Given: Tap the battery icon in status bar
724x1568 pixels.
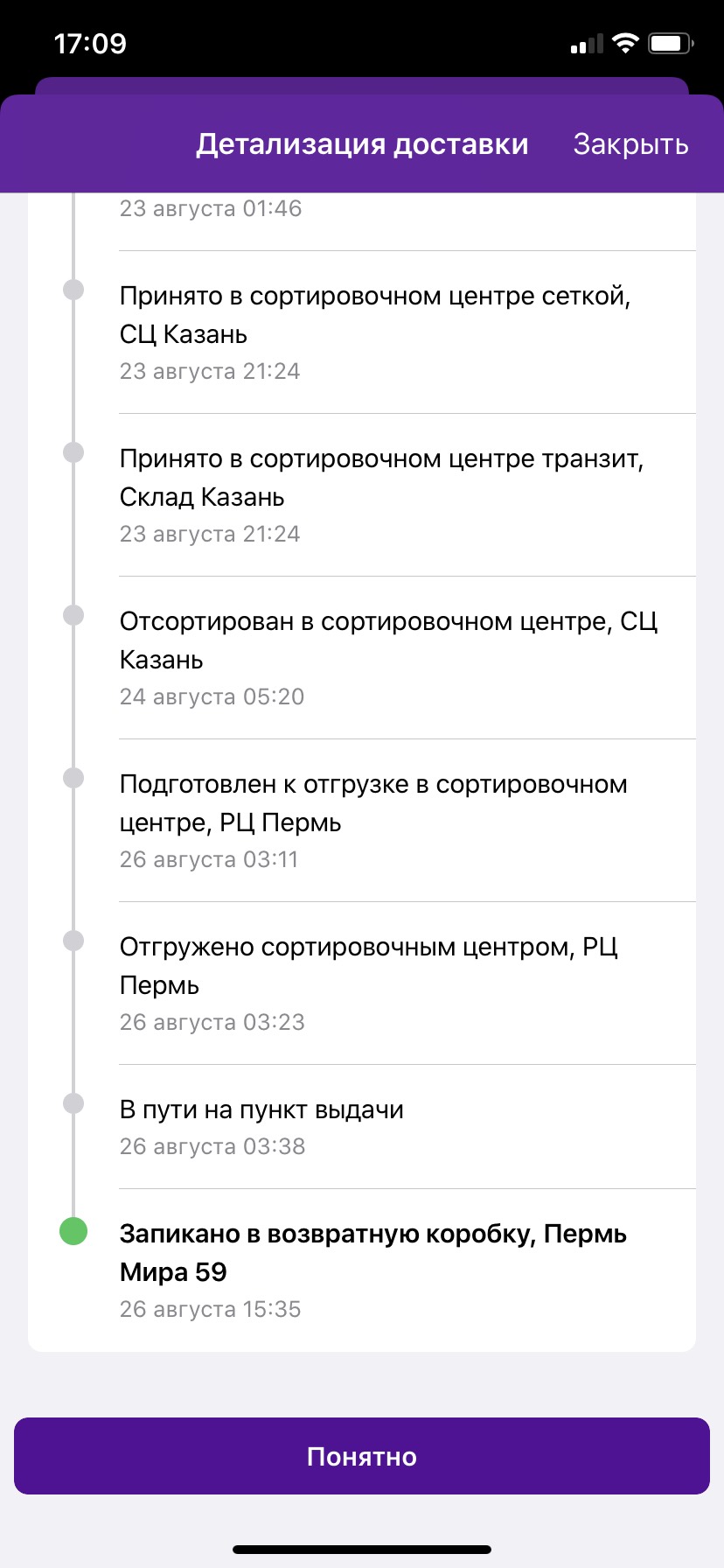Looking at the screenshot, I should click(x=671, y=43).
